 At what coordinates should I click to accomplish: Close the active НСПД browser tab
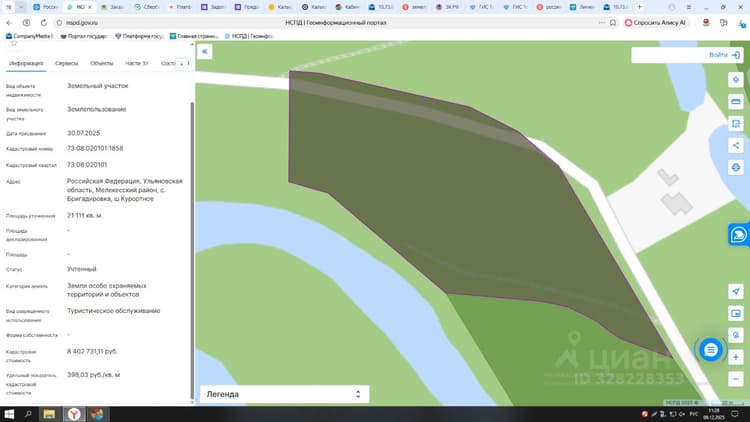tap(89, 7)
